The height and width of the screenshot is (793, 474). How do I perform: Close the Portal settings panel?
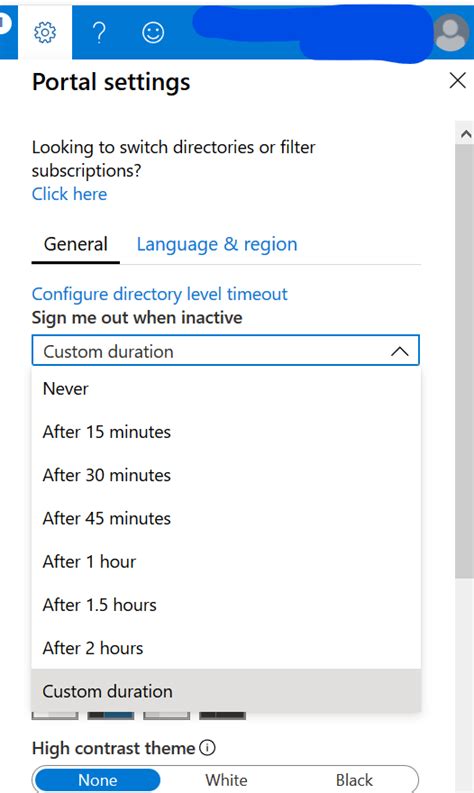[x=457, y=80]
